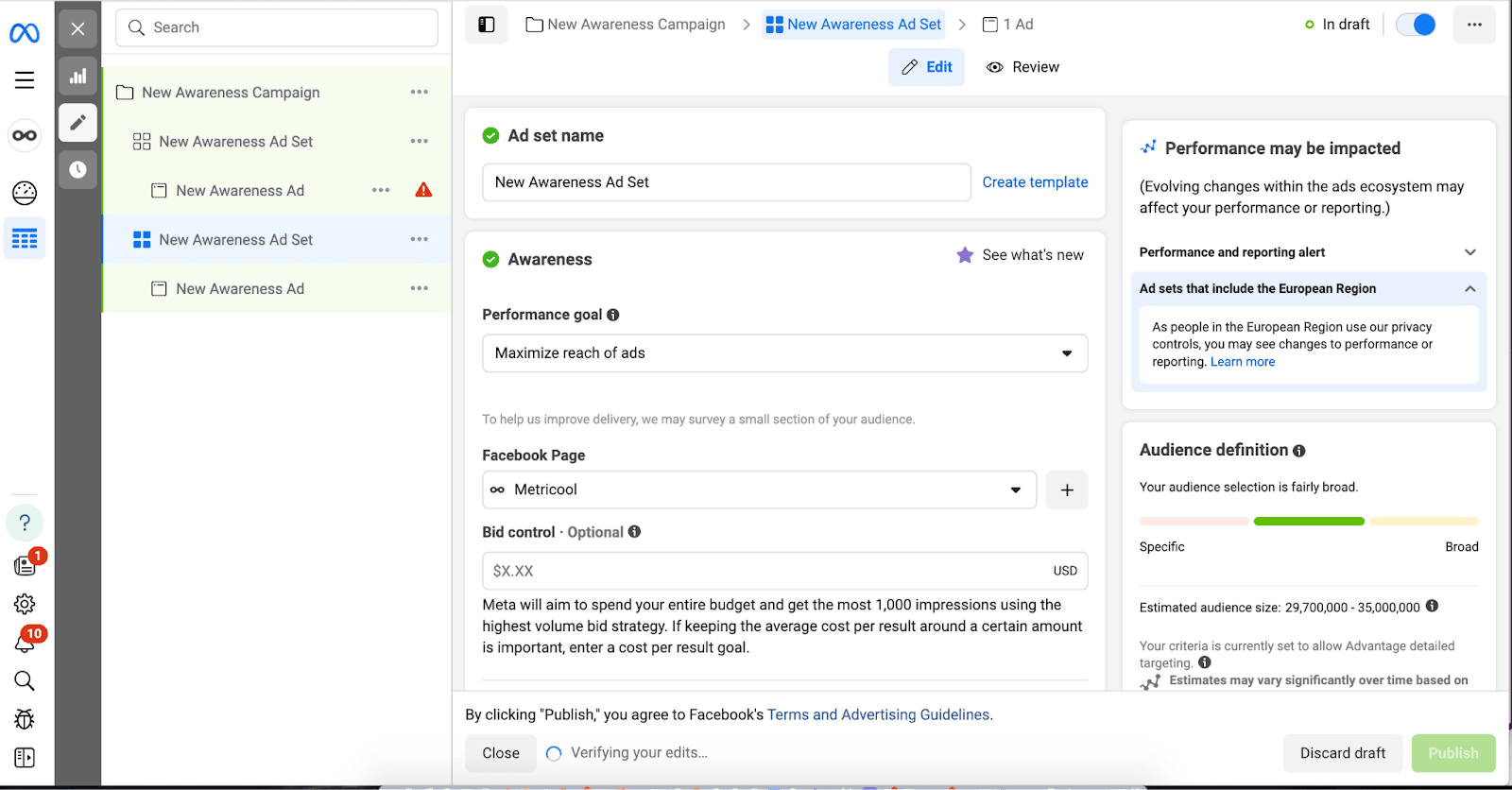Toggle the left panel collapse button
Screen dimensions: 1512x790
(487, 25)
